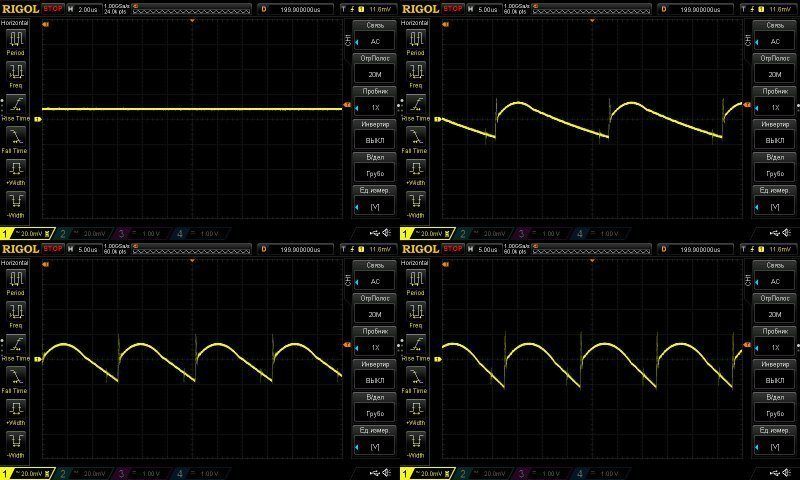Select +Width measurement icon in top-left scope panel
800x480 pixels.
16,169
